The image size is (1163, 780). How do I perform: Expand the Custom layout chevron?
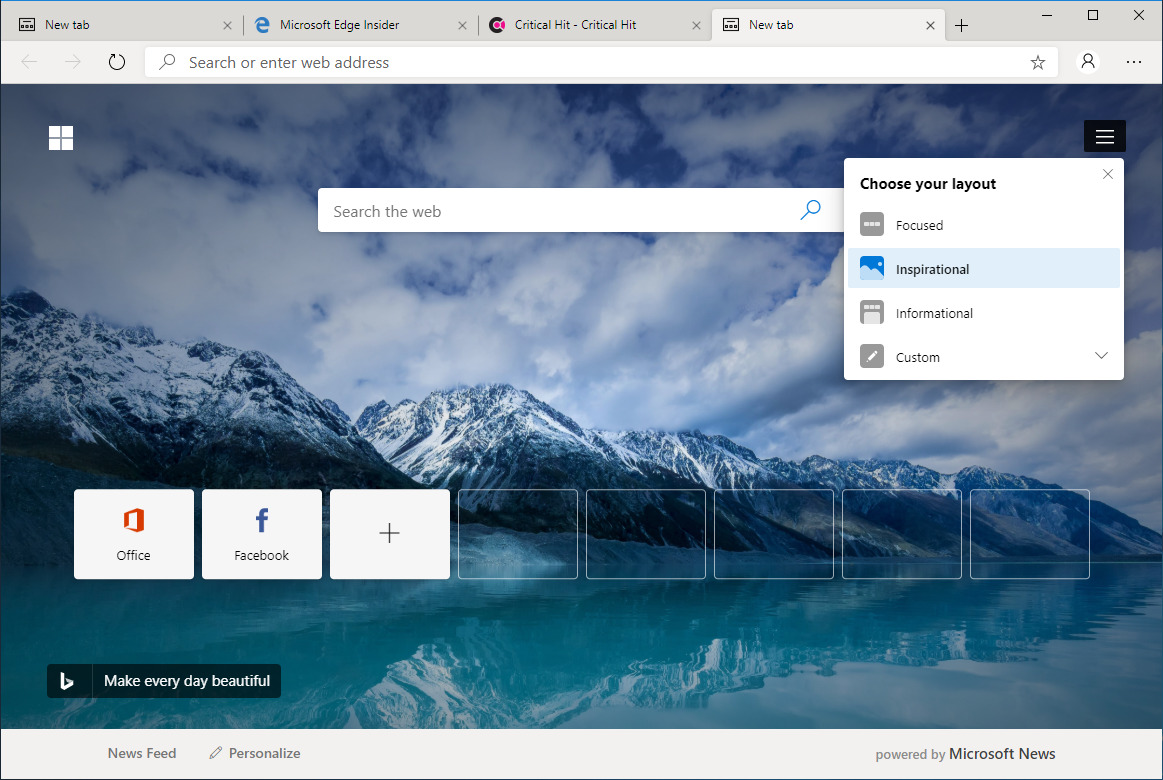click(x=1101, y=356)
